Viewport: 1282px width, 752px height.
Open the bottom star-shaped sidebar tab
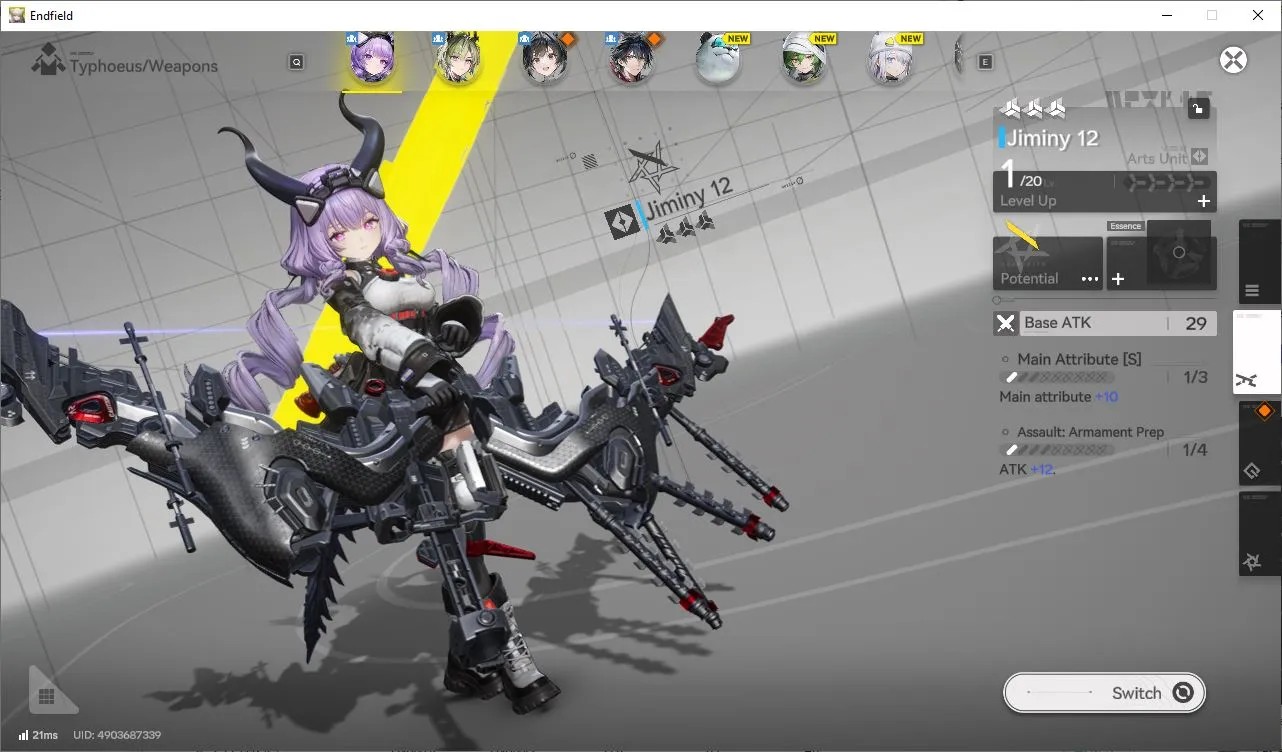[x=1259, y=533]
